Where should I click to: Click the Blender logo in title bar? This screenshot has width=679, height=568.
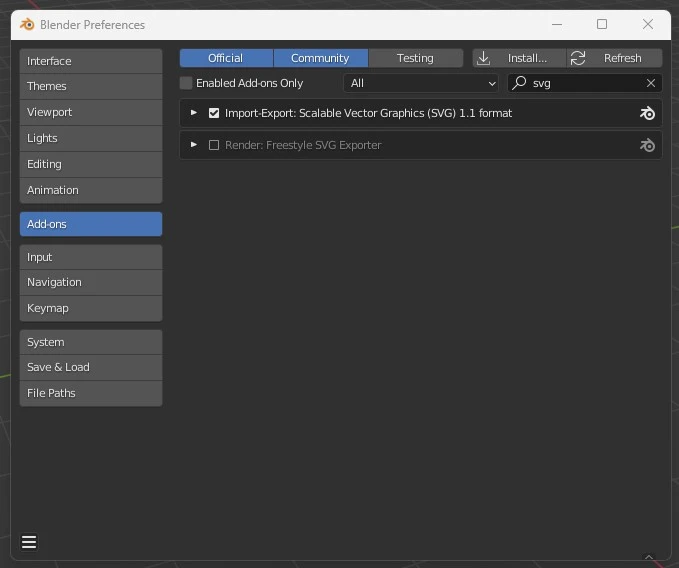pos(27,25)
